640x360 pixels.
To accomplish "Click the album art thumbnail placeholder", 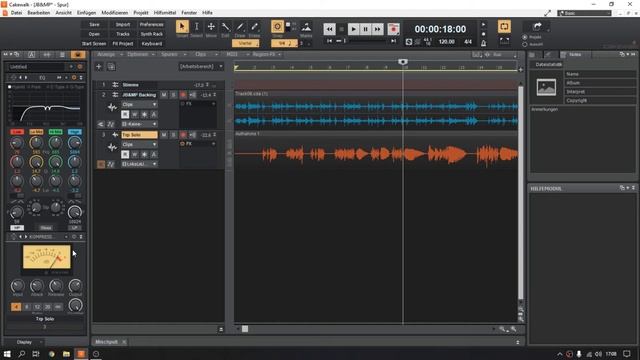I will point(546,87).
